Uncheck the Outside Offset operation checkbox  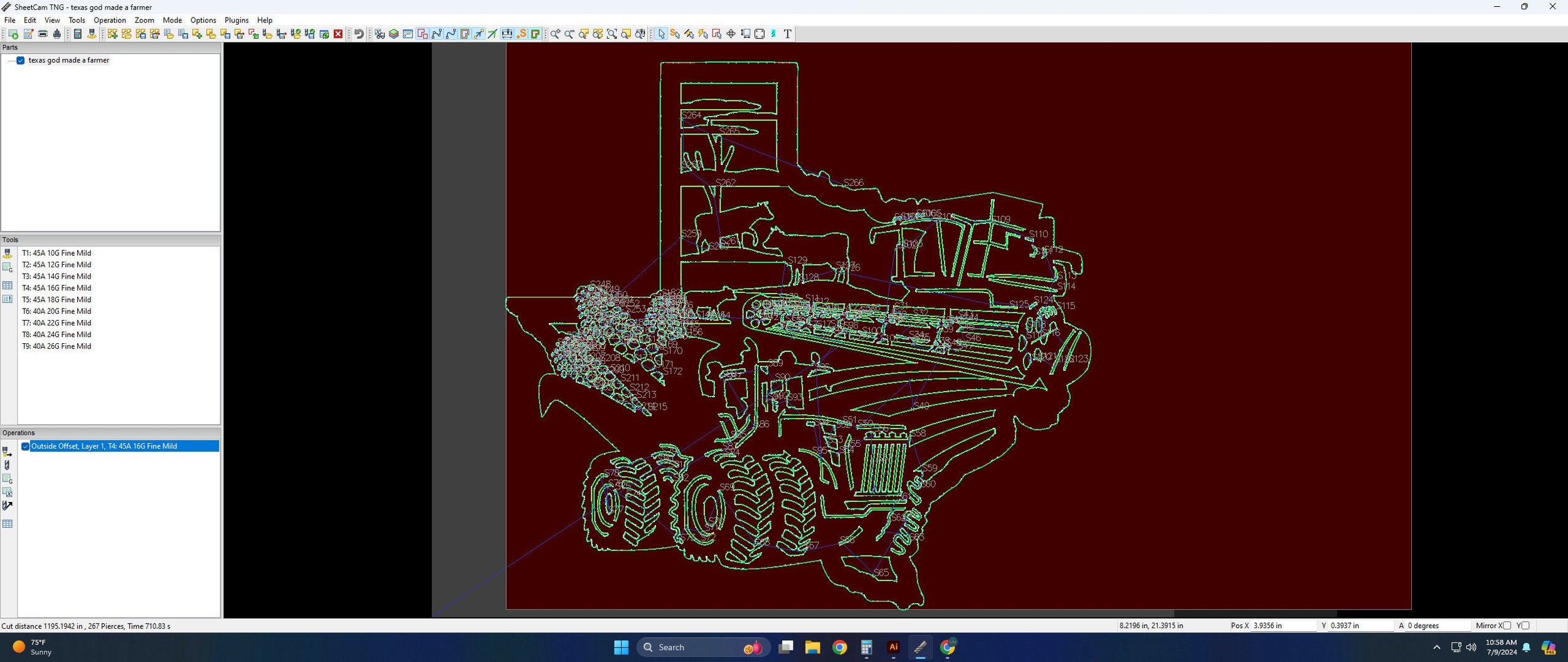[x=26, y=446]
